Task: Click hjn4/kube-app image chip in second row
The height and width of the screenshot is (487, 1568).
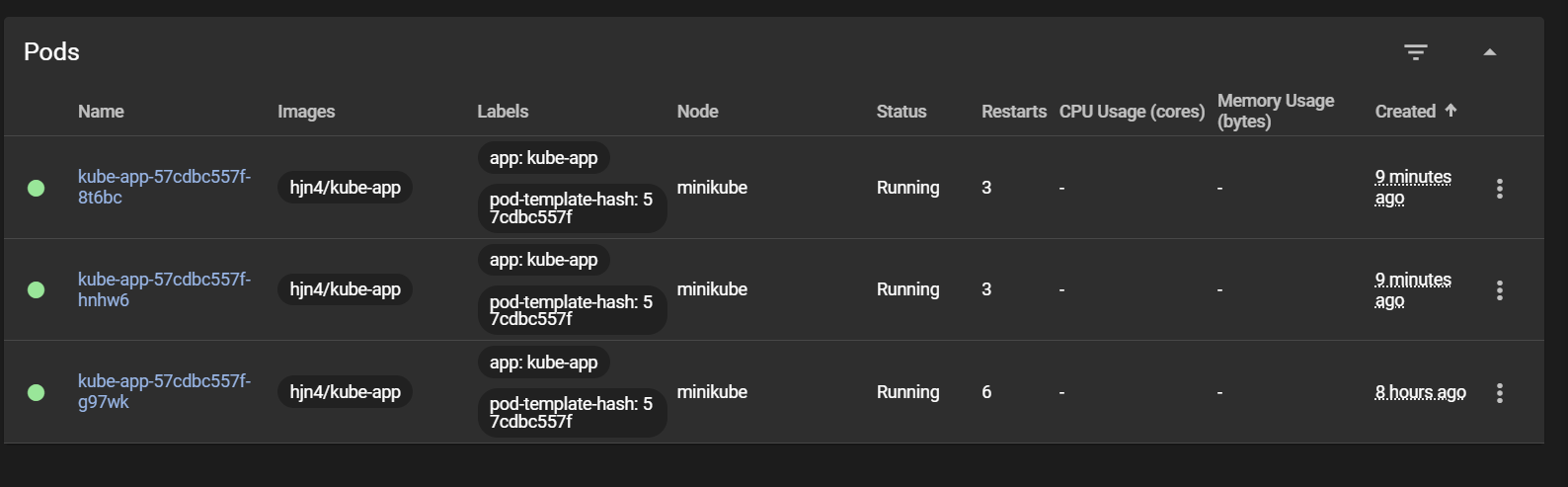Action: tap(345, 289)
